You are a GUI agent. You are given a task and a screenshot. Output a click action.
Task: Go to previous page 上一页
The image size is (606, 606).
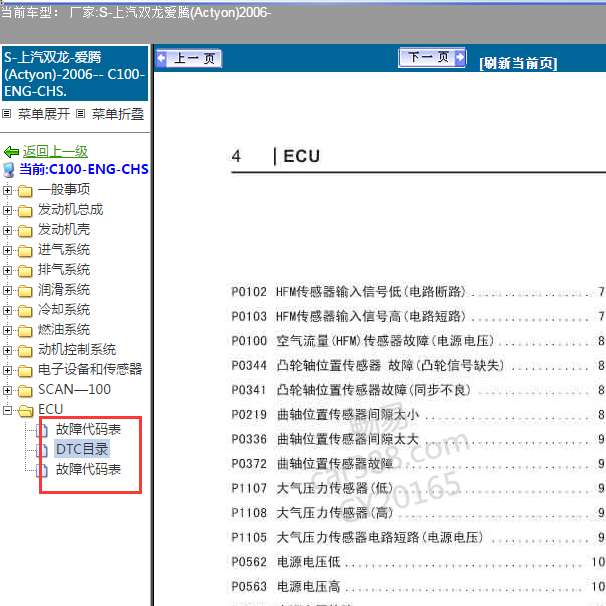pos(189,59)
